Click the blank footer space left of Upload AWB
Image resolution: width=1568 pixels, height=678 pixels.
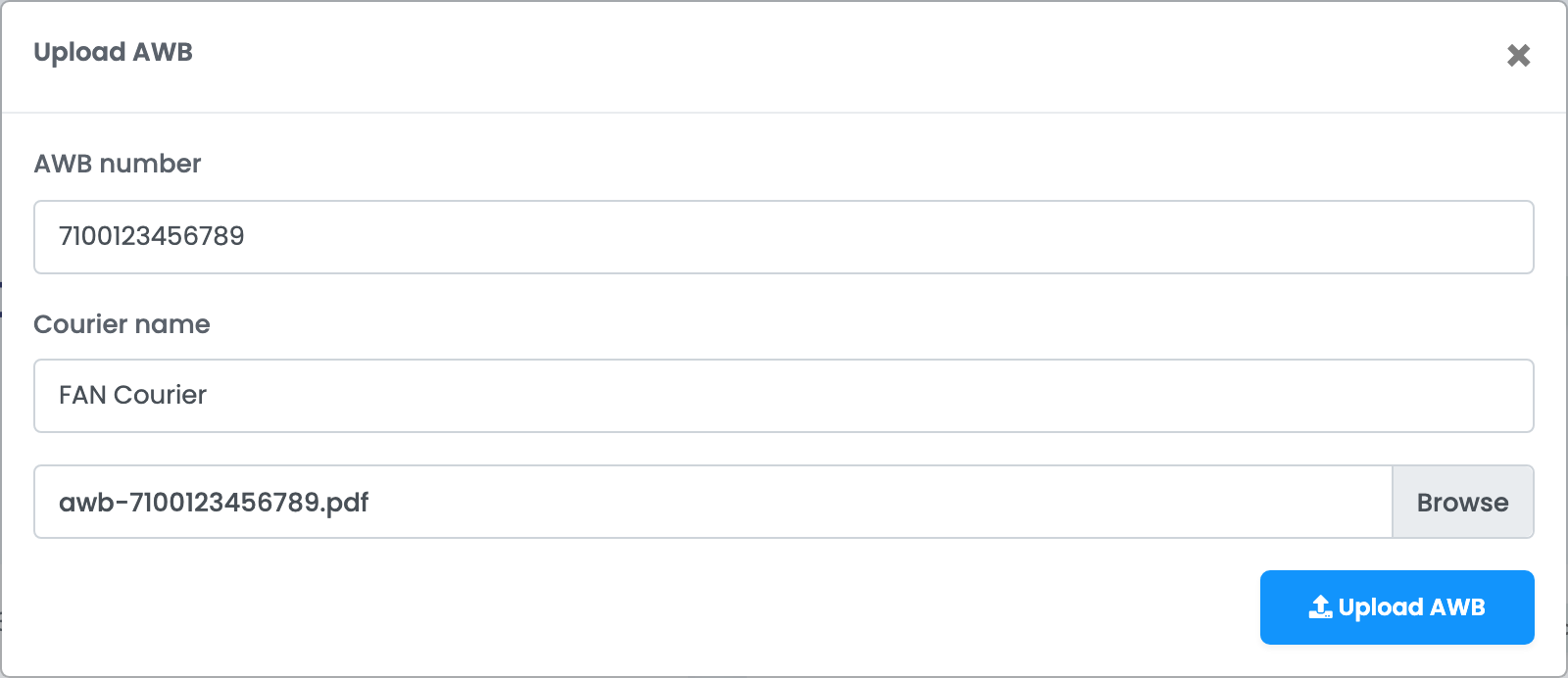[x=637, y=607]
